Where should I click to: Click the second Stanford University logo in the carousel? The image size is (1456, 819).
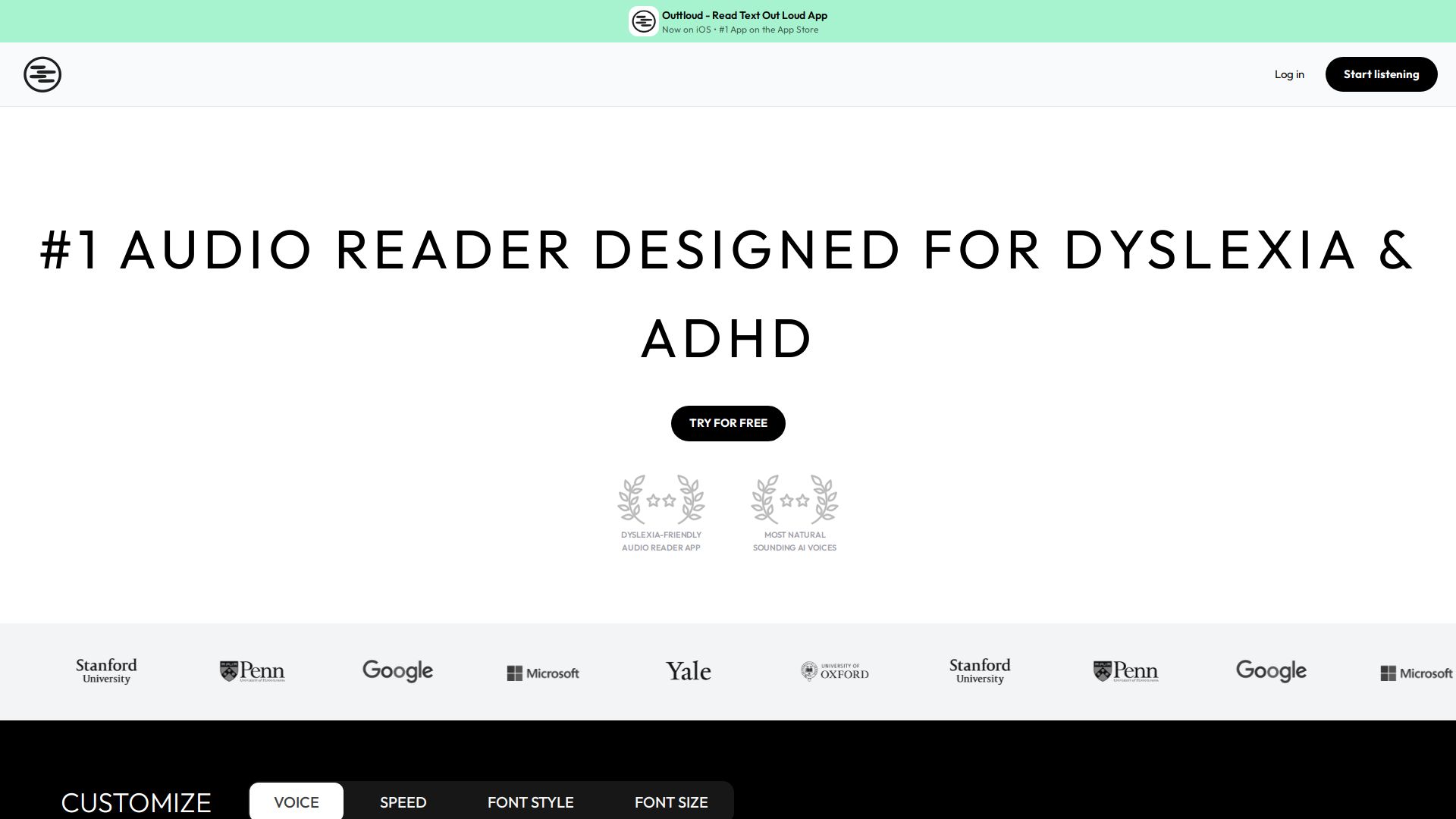tap(980, 671)
